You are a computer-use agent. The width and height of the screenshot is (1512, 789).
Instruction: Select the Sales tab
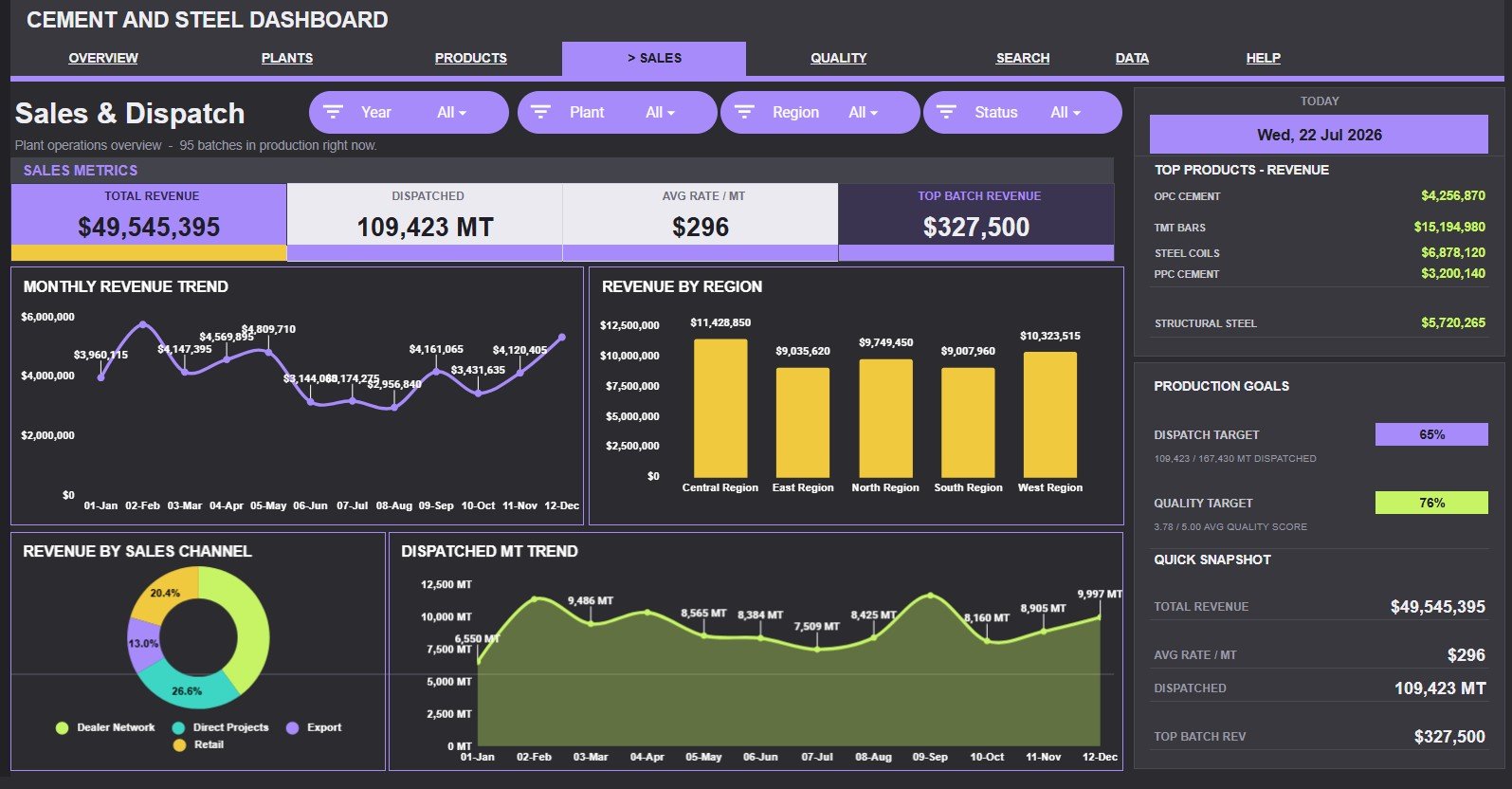point(654,58)
